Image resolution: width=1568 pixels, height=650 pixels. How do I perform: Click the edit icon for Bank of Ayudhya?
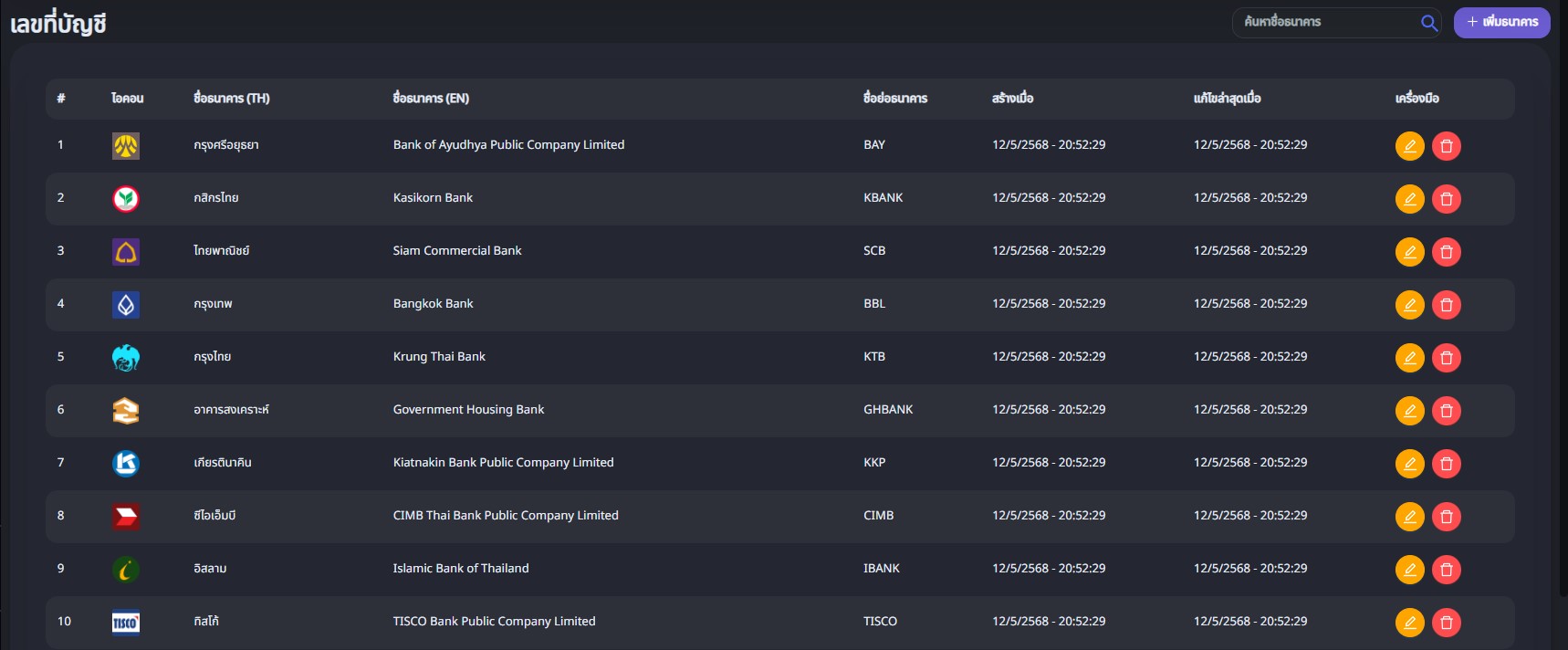1409,146
